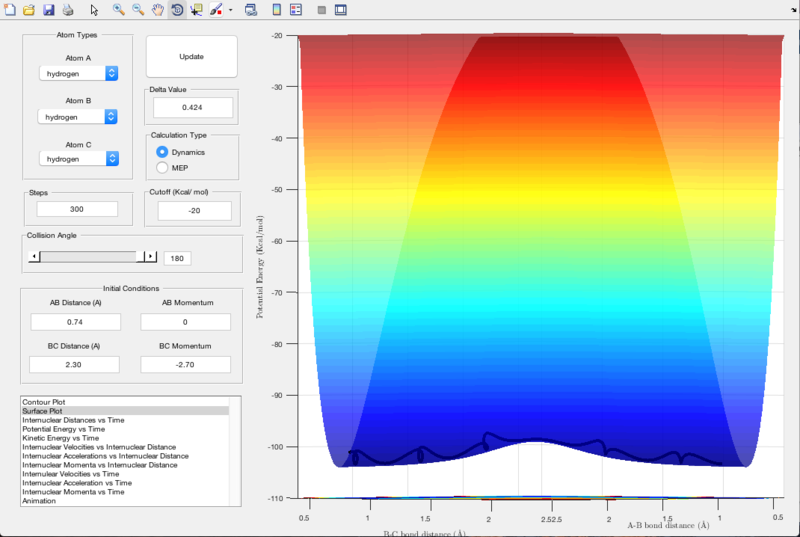Screen dimensions: 800x537
Task: Activate the Rotate 3D tool
Action: (176, 10)
